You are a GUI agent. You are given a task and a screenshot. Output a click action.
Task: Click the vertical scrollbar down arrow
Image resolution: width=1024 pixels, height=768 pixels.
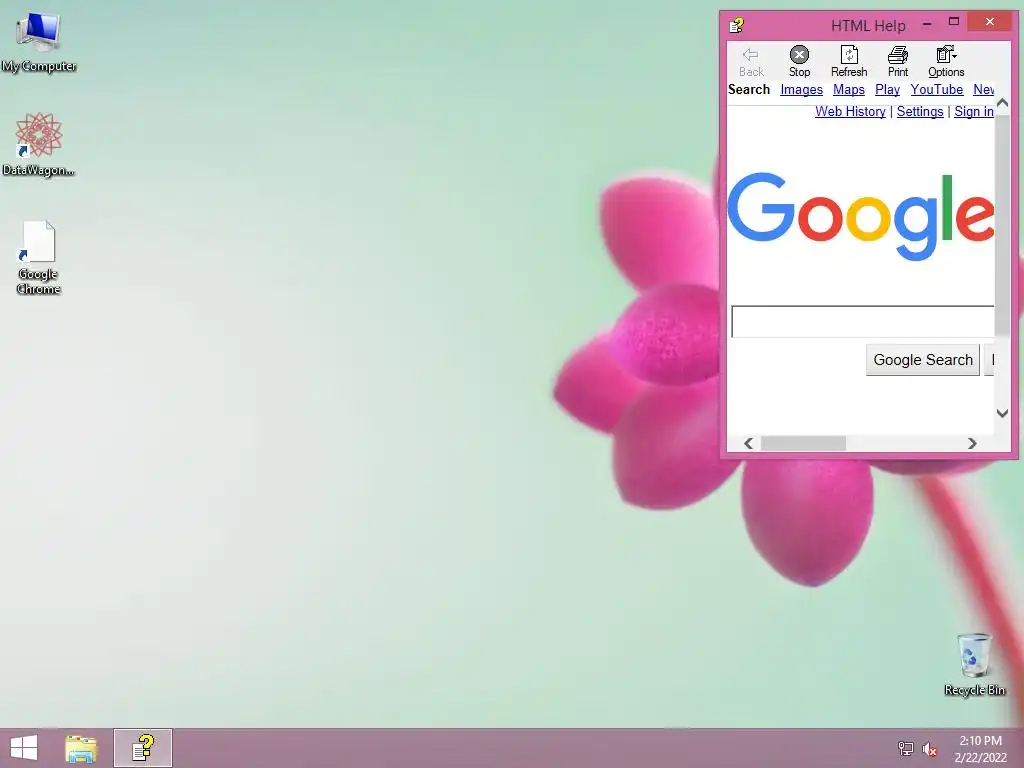(x=1002, y=413)
